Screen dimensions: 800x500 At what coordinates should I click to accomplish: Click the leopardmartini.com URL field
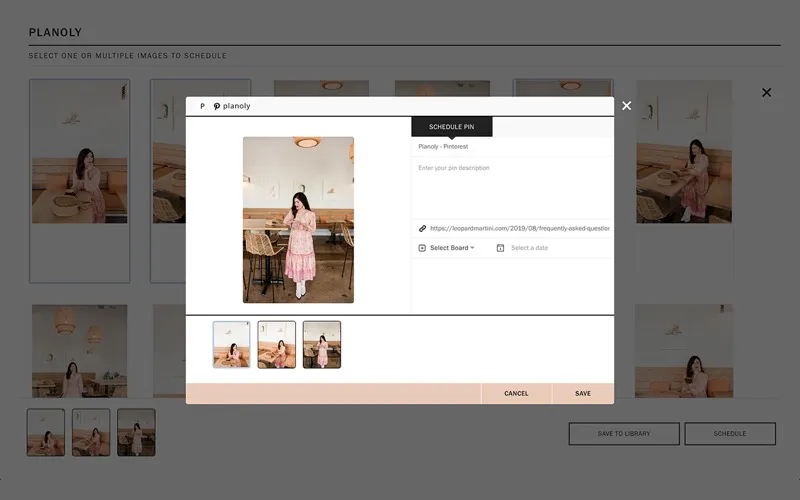point(519,229)
